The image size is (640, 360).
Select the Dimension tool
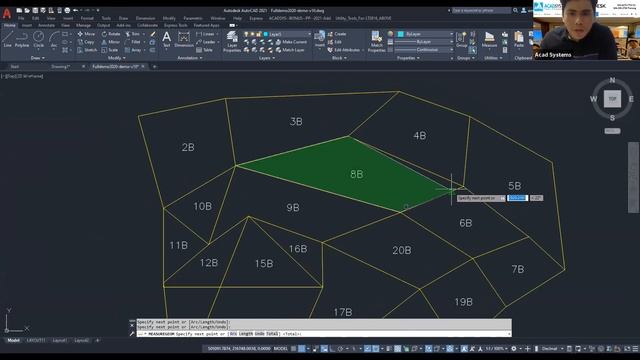pyautogui.click(x=184, y=40)
